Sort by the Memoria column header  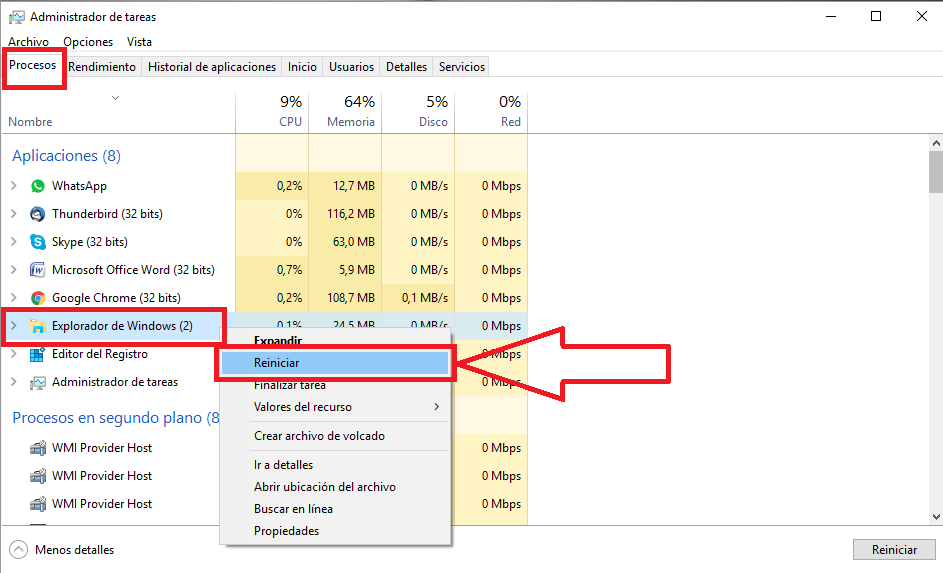(x=345, y=112)
